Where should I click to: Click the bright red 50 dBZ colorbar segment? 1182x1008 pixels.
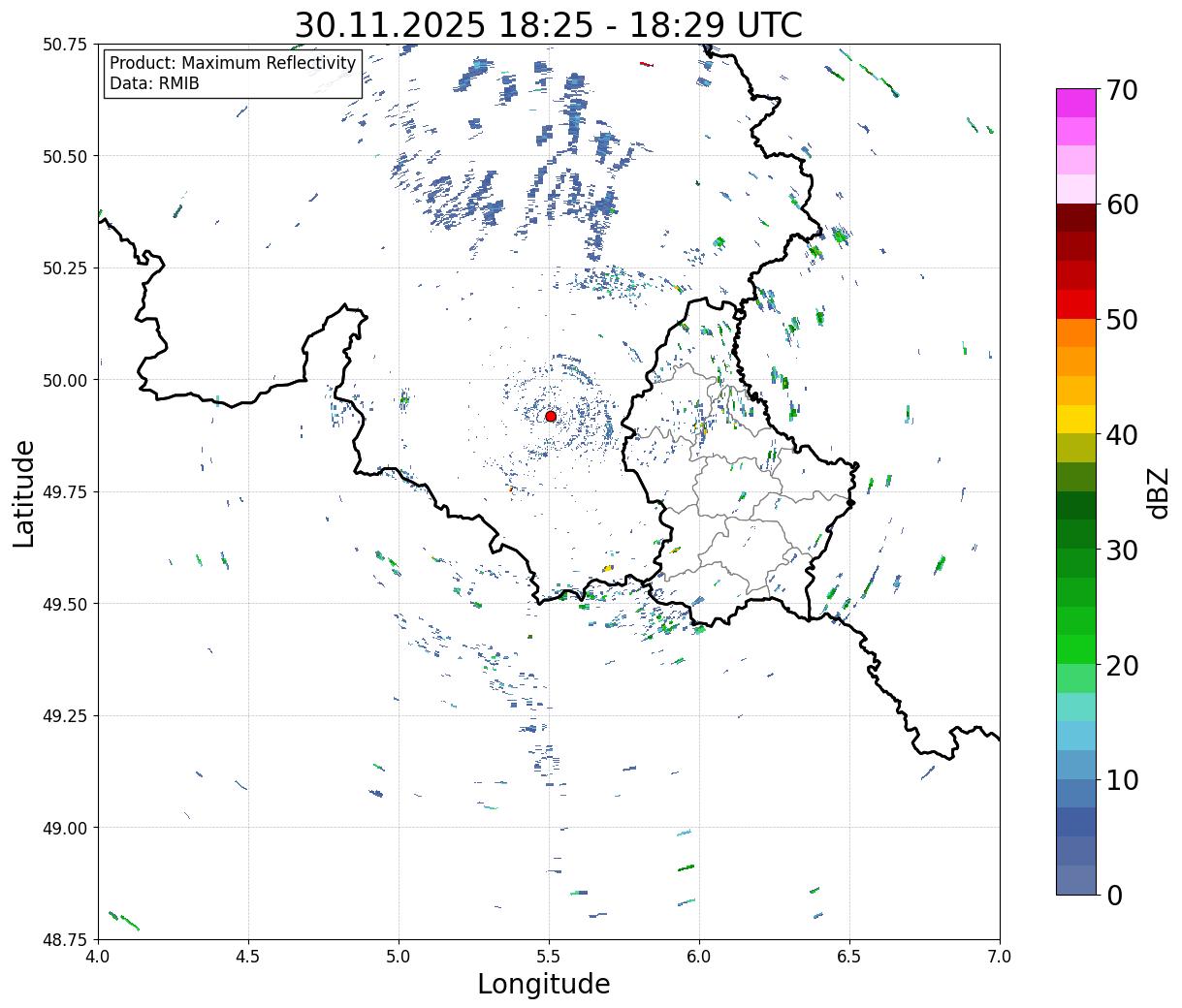(x=1075, y=303)
